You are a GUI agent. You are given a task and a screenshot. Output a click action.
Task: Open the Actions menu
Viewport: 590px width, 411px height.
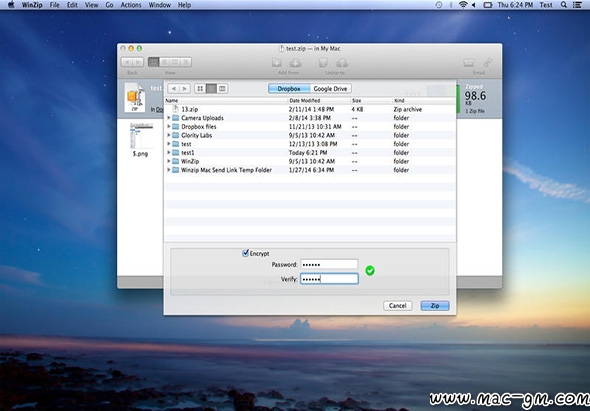pos(131,5)
